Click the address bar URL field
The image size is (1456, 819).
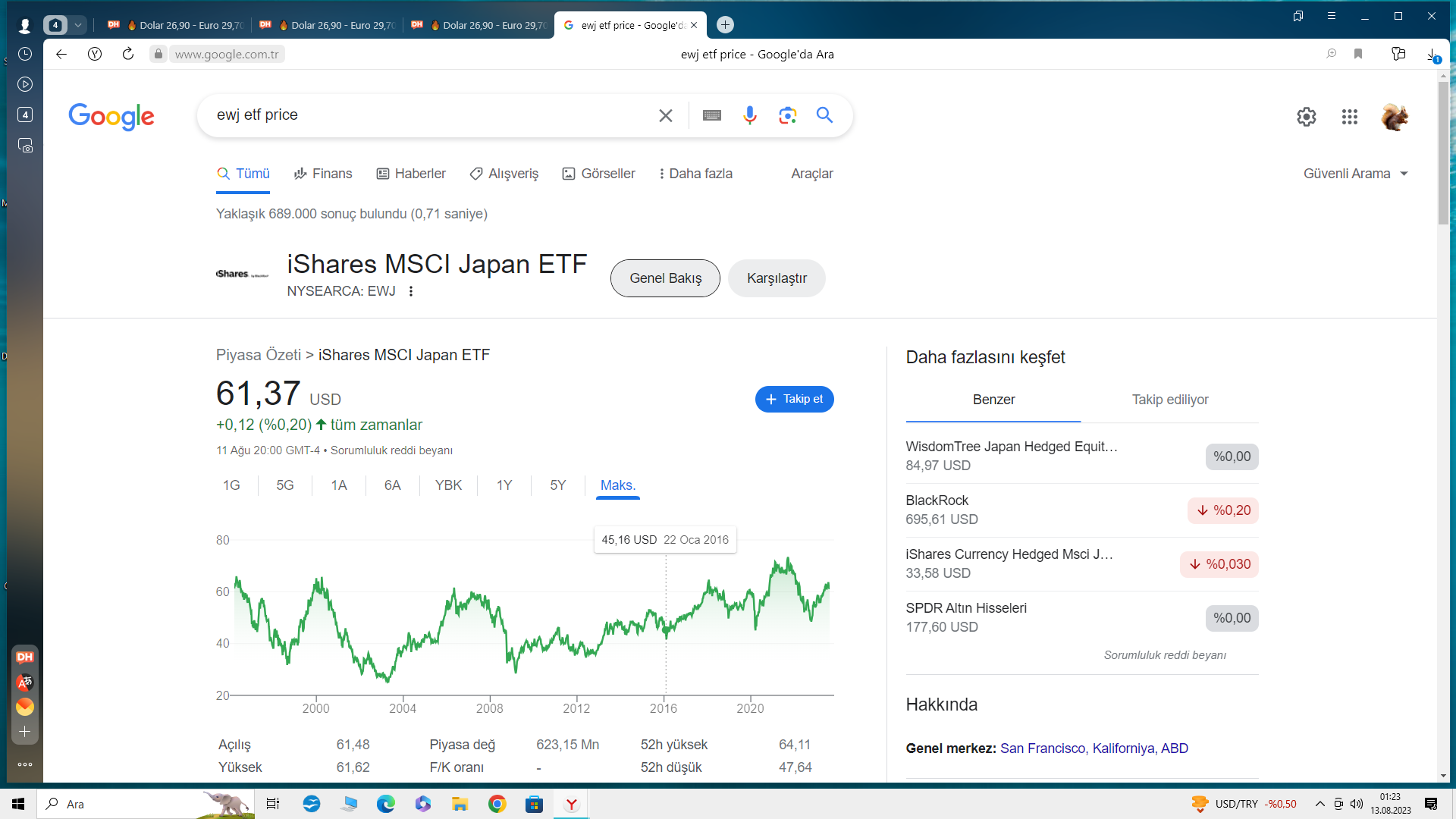pyautogui.click(x=227, y=54)
